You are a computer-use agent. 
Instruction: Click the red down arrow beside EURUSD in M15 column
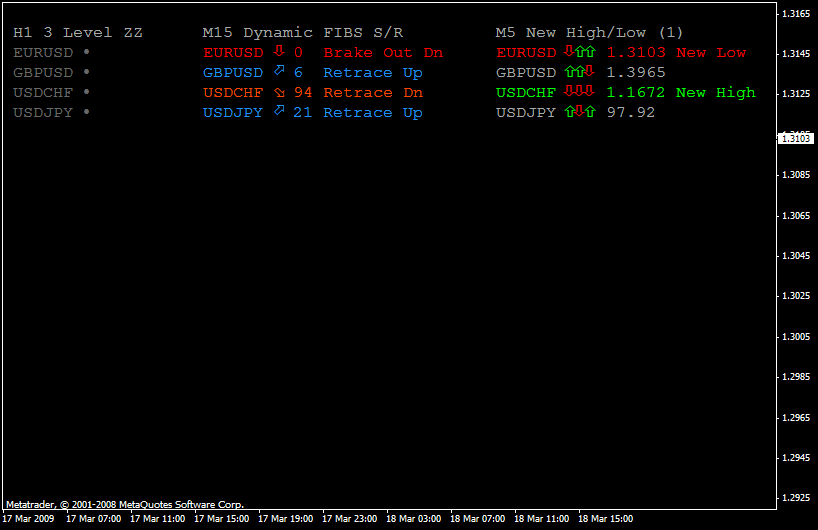(x=279, y=51)
